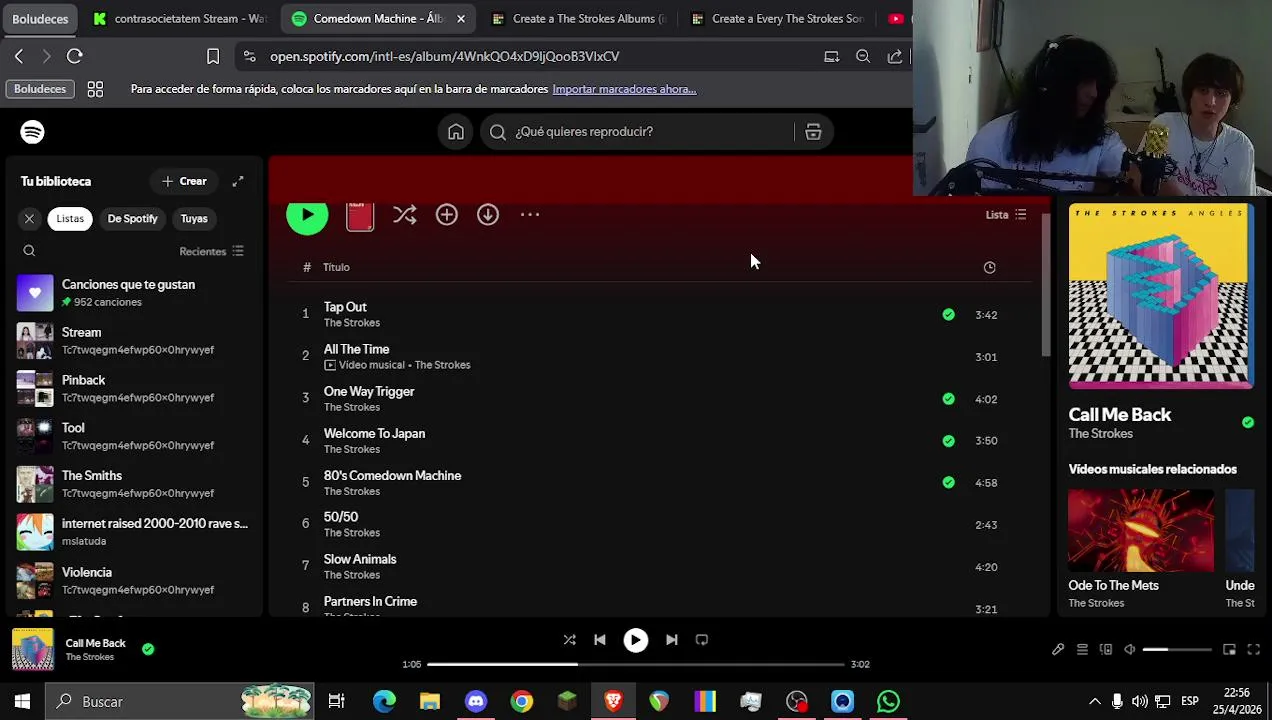This screenshot has width=1272, height=720.
Task: Open the miniplayer icon
Action: point(1229,650)
